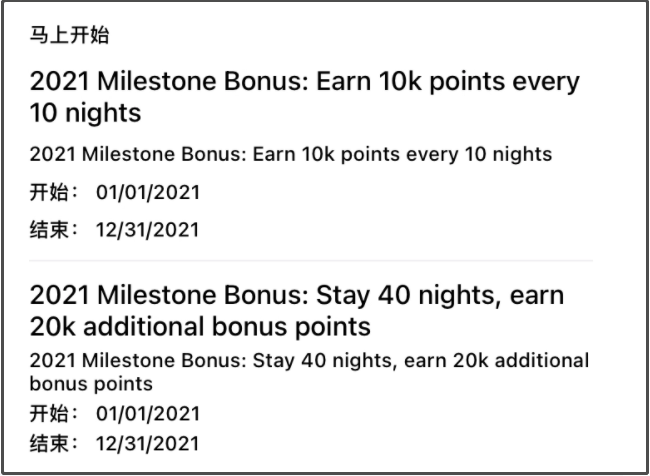Select the 10k points bonus description text
The width and height of the screenshot is (650, 476).
coord(291,155)
